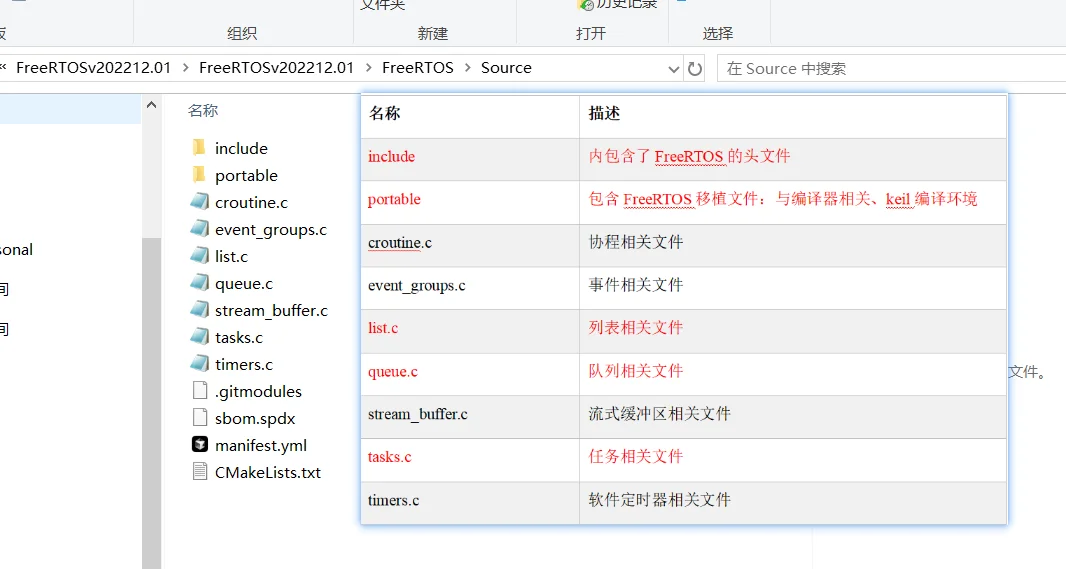The height and width of the screenshot is (569, 1066).
Task: Sort files by the 名称 column header
Action: tap(203, 111)
